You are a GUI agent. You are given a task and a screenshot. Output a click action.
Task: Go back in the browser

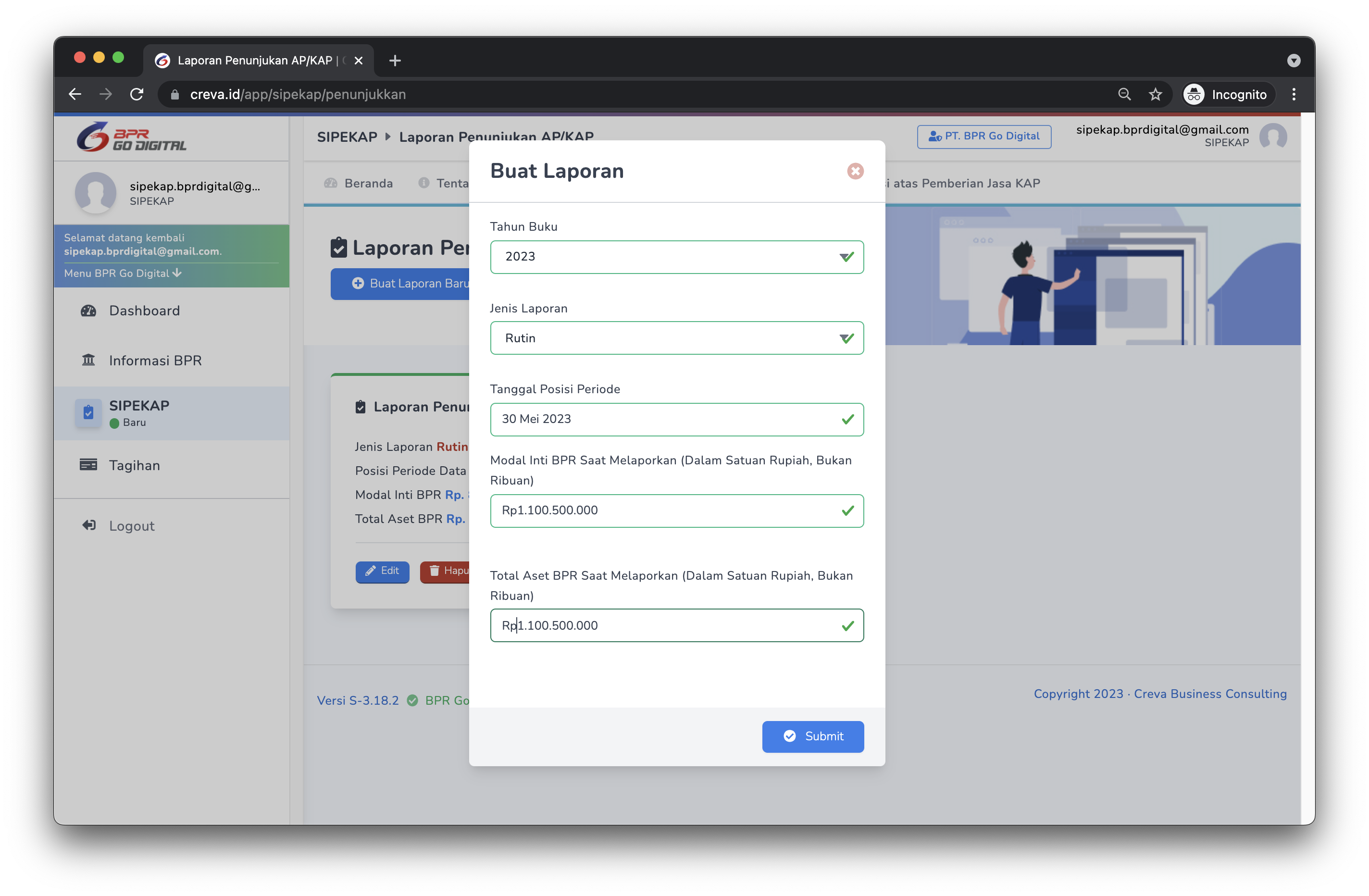point(75,94)
